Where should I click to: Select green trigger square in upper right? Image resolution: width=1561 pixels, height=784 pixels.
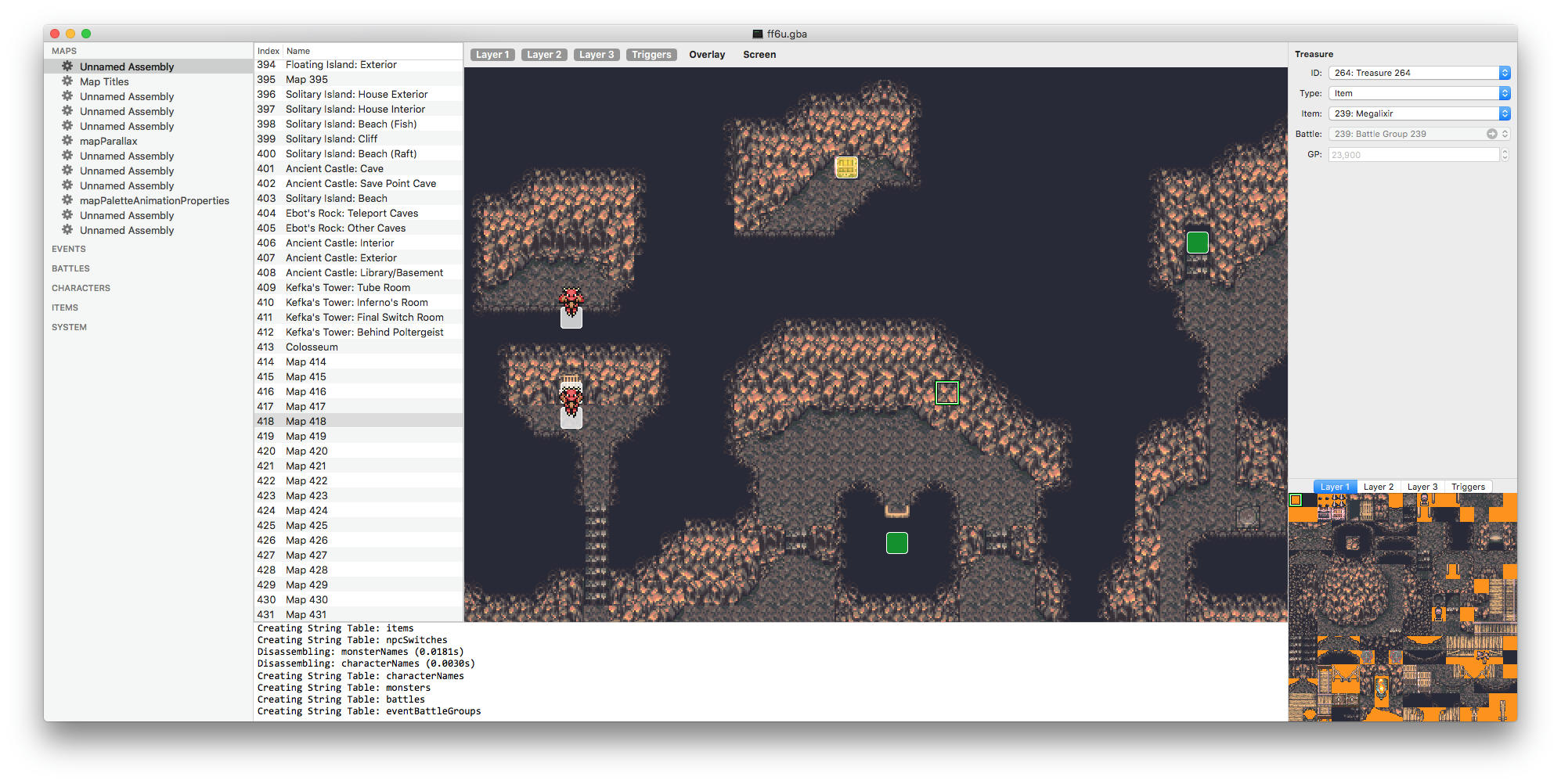click(x=1197, y=243)
